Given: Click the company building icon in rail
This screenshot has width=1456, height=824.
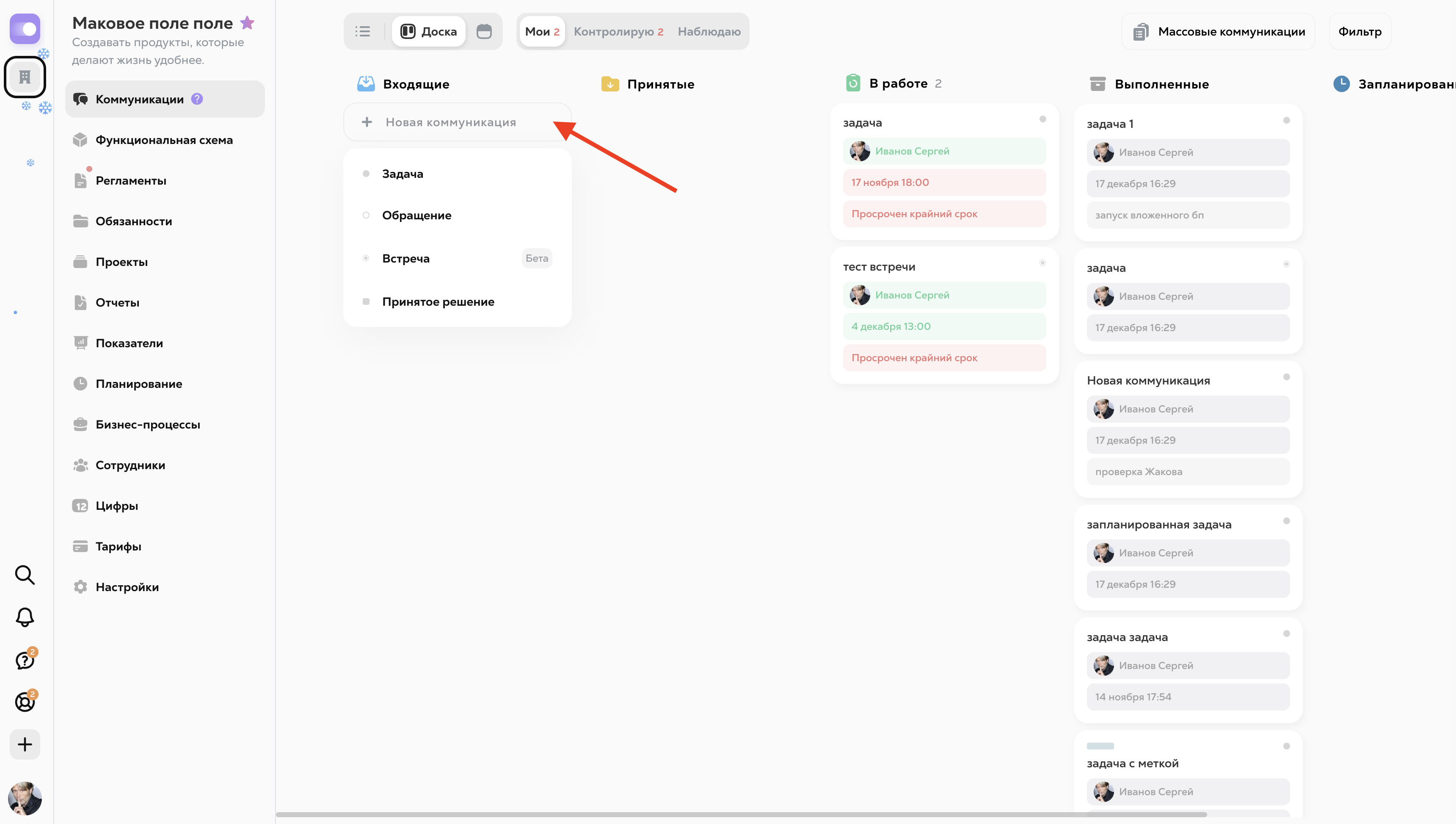Looking at the screenshot, I should tap(25, 77).
